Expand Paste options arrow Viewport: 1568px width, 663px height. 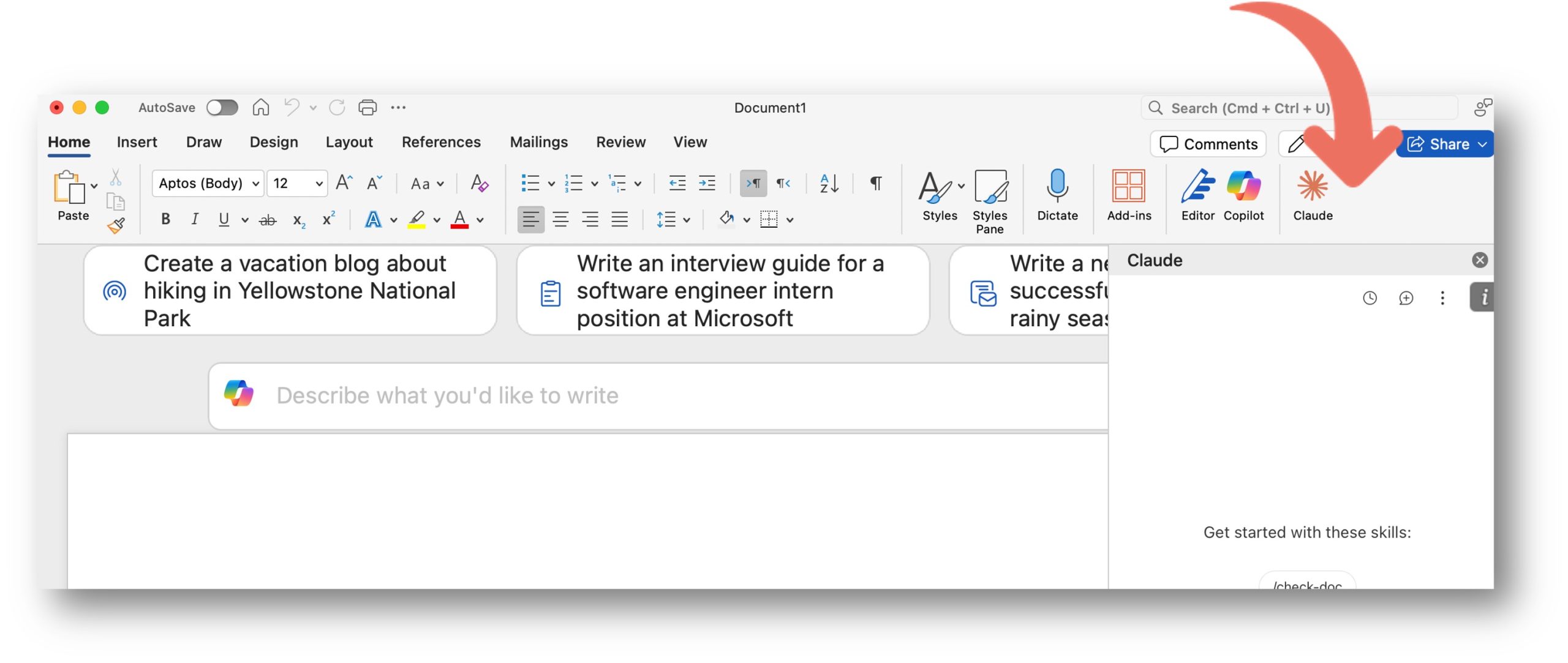pos(94,185)
